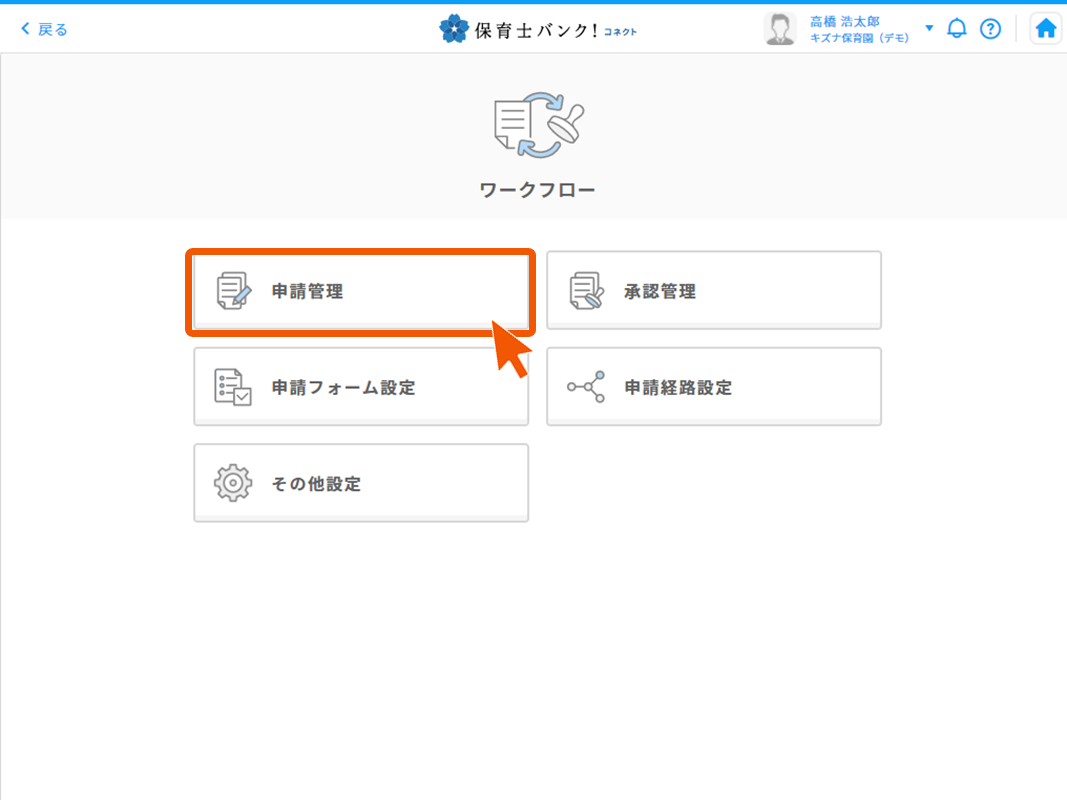
Task: Click the その他設定 gear icon
Action: [x=233, y=483]
